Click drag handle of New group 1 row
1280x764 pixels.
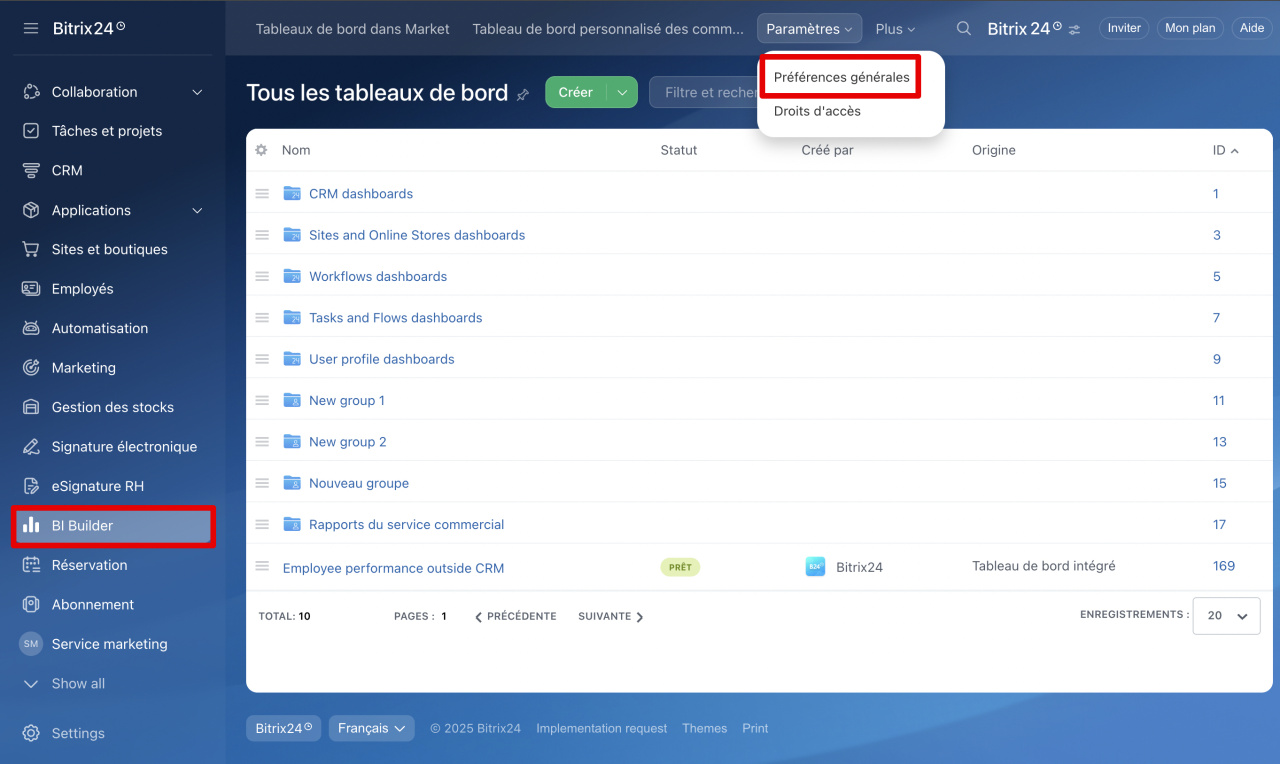click(x=262, y=401)
